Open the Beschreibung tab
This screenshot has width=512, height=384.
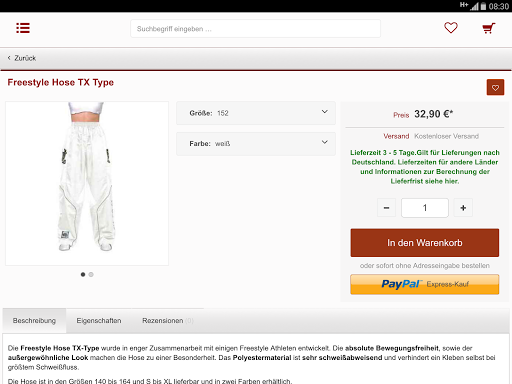coord(34,321)
